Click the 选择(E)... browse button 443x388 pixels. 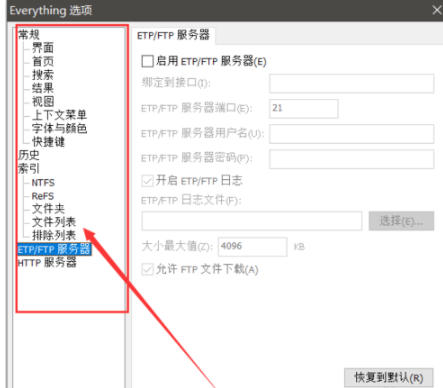point(401,221)
